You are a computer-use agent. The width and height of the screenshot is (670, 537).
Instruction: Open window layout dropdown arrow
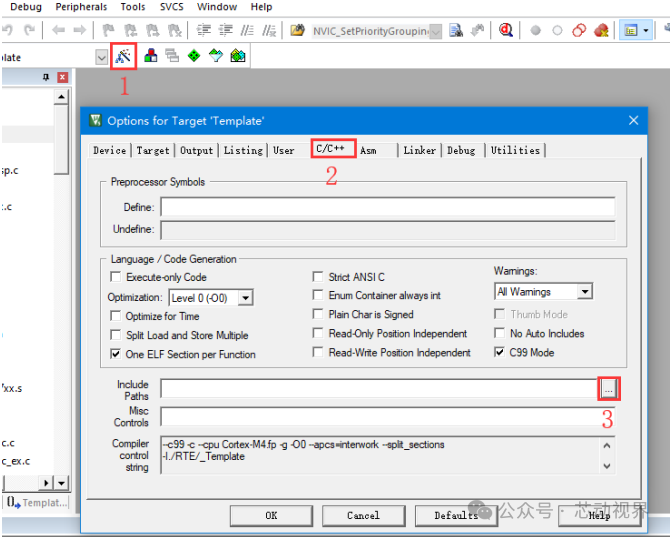click(646, 30)
